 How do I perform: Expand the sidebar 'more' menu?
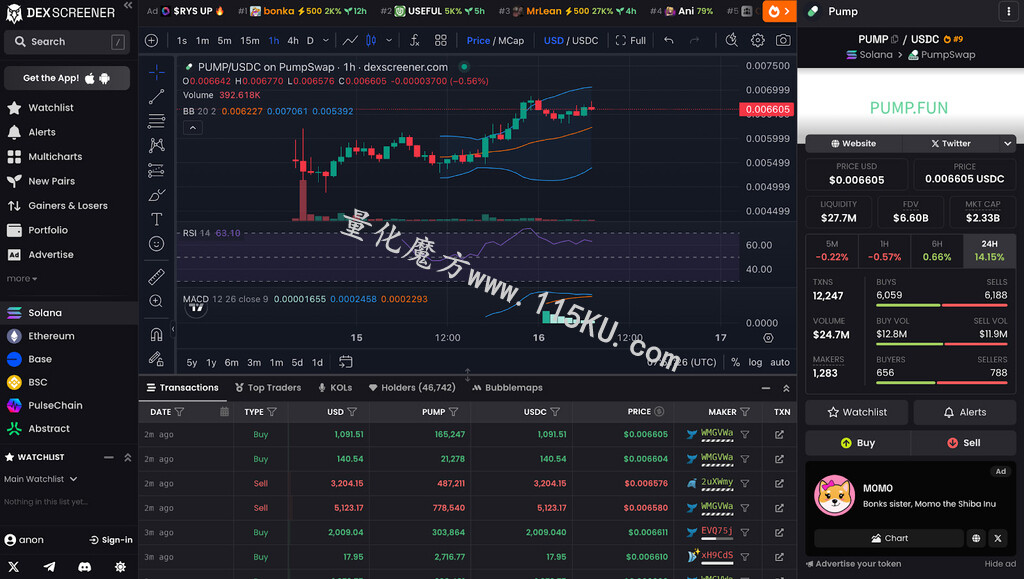point(22,279)
